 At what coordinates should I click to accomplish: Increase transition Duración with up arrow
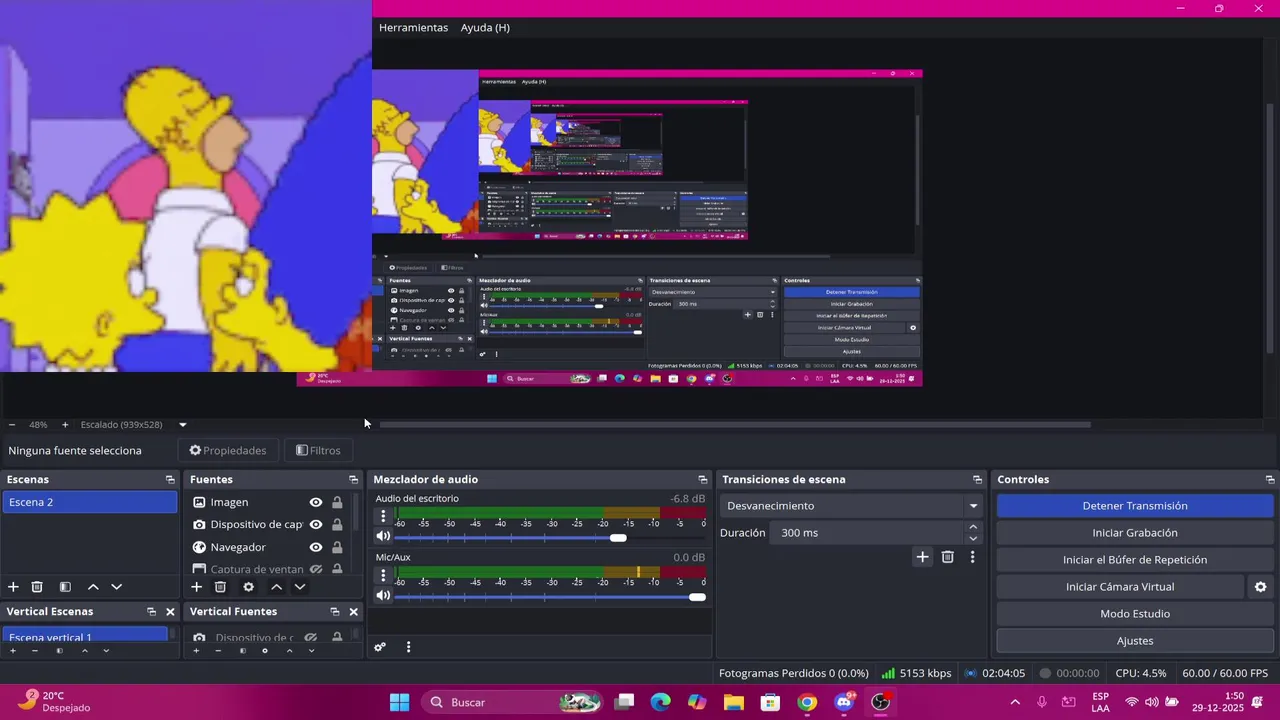[x=973, y=527]
